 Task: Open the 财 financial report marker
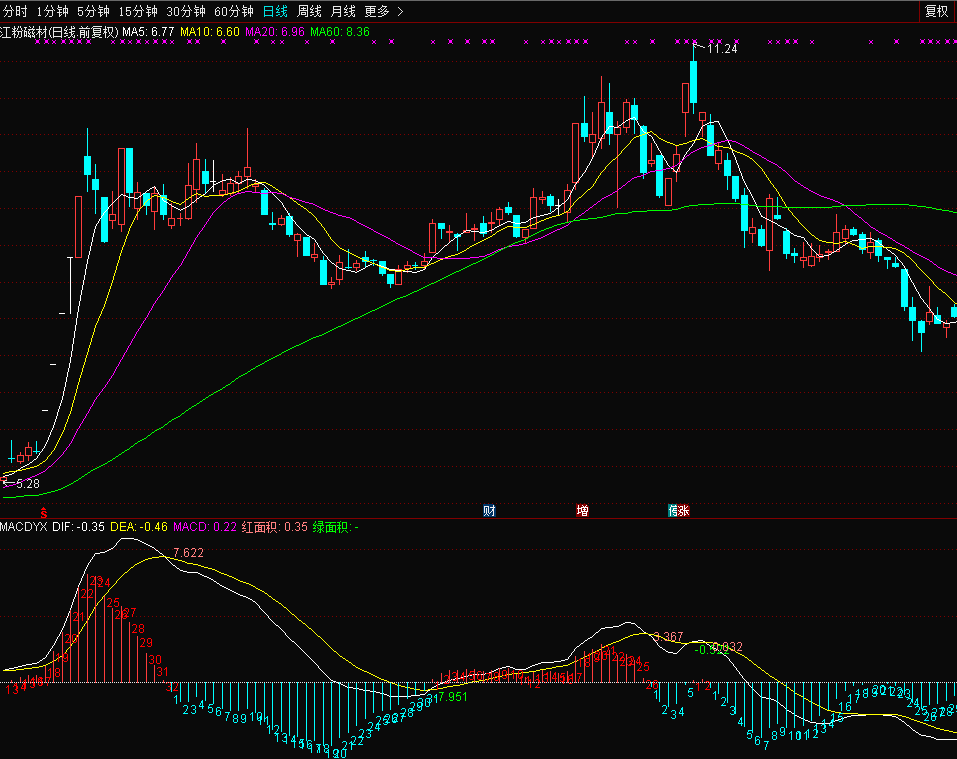489,511
